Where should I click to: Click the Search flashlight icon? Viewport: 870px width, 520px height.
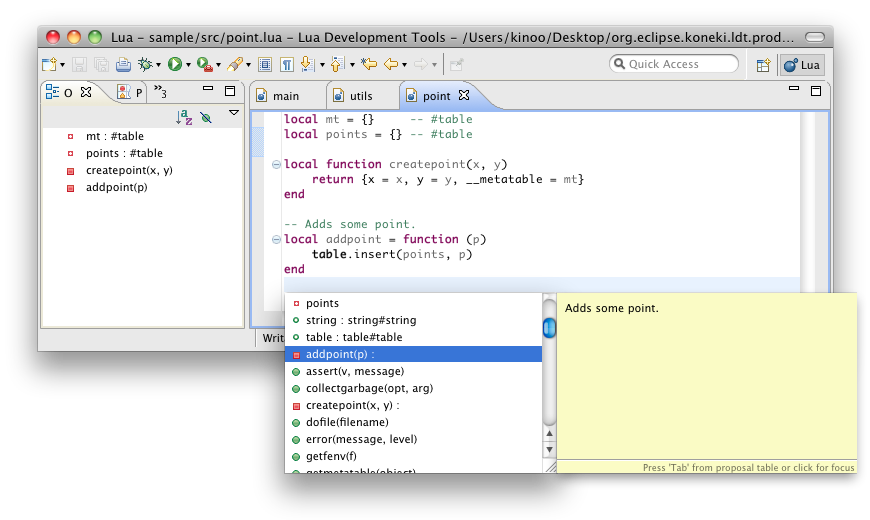[x=235, y=64]
